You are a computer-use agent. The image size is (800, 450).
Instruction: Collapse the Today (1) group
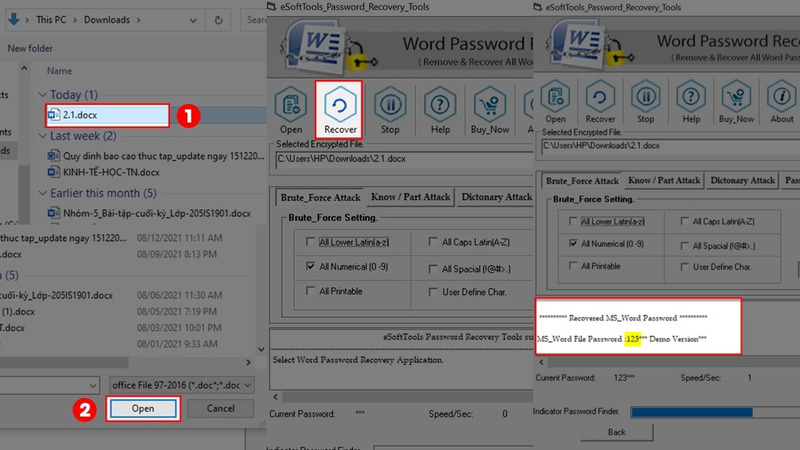(x=43, y=94)
